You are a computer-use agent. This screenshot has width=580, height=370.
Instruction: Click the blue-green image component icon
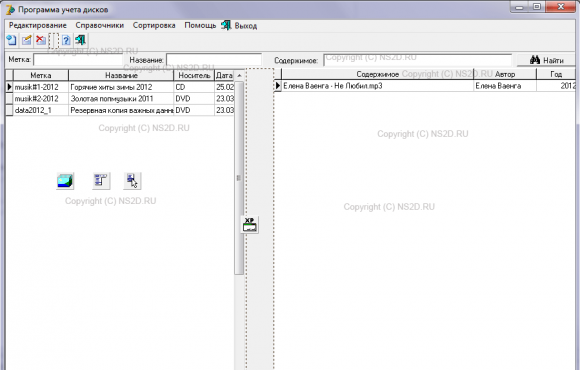pos(65,181)
